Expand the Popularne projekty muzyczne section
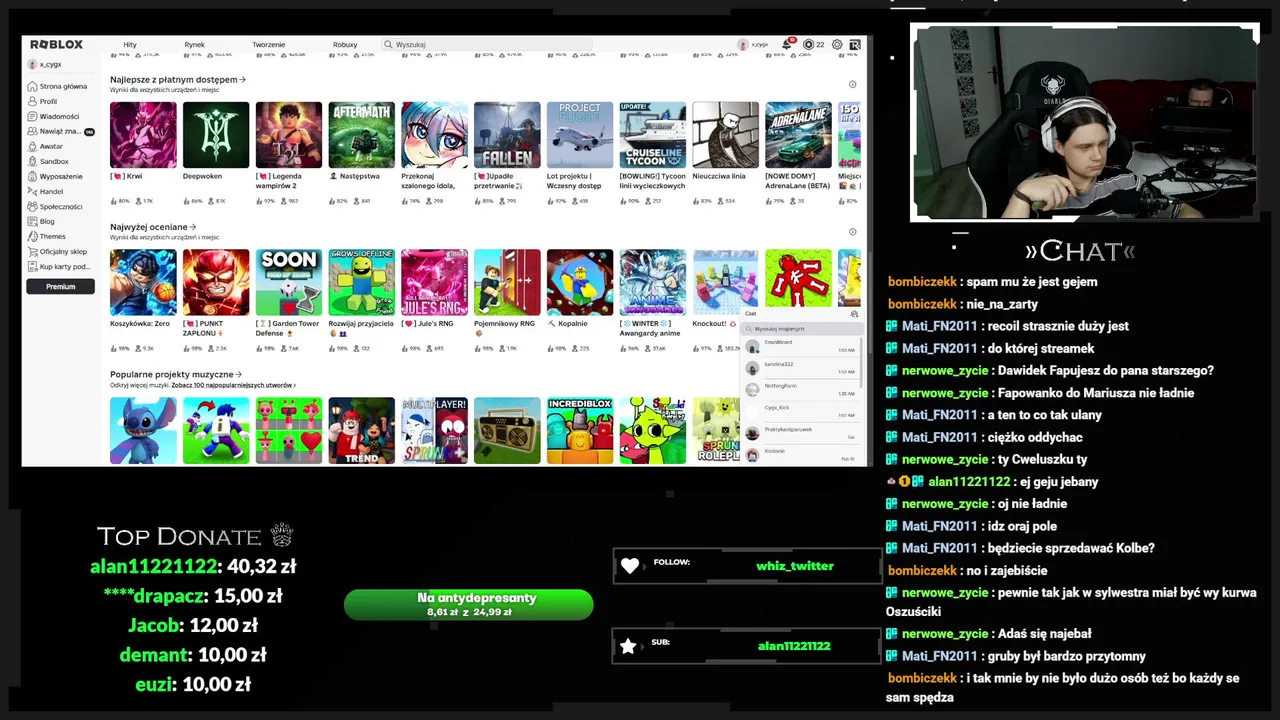1280x720 pixels. click(x=176, y=374)
